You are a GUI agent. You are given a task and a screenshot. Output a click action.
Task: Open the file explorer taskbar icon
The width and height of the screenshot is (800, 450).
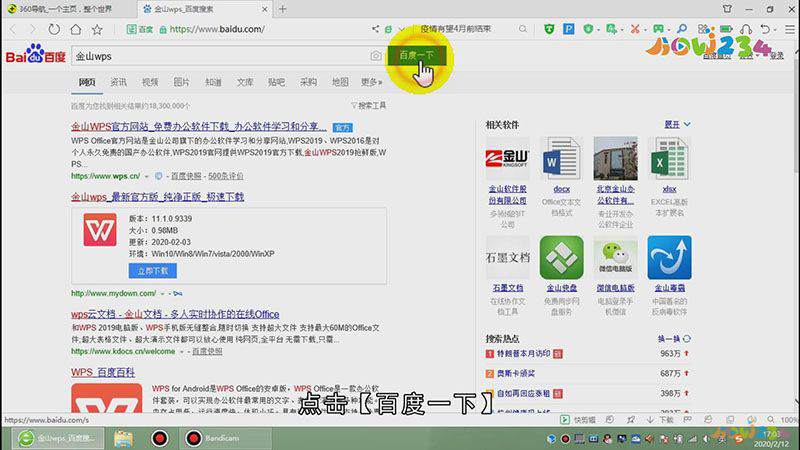pyautogui.click(x=123, y=438)
